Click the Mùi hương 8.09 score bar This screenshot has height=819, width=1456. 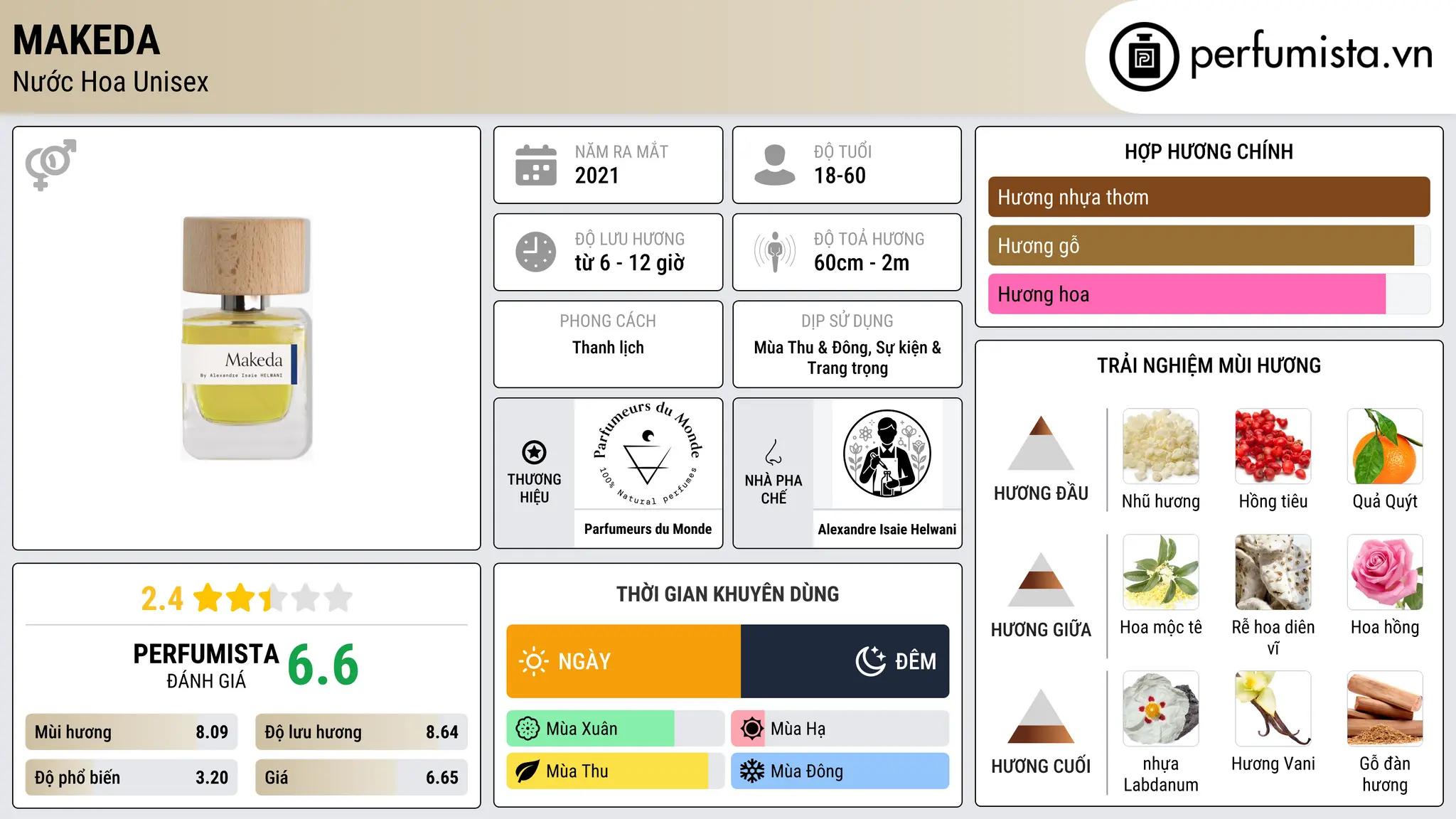[132, 732]
